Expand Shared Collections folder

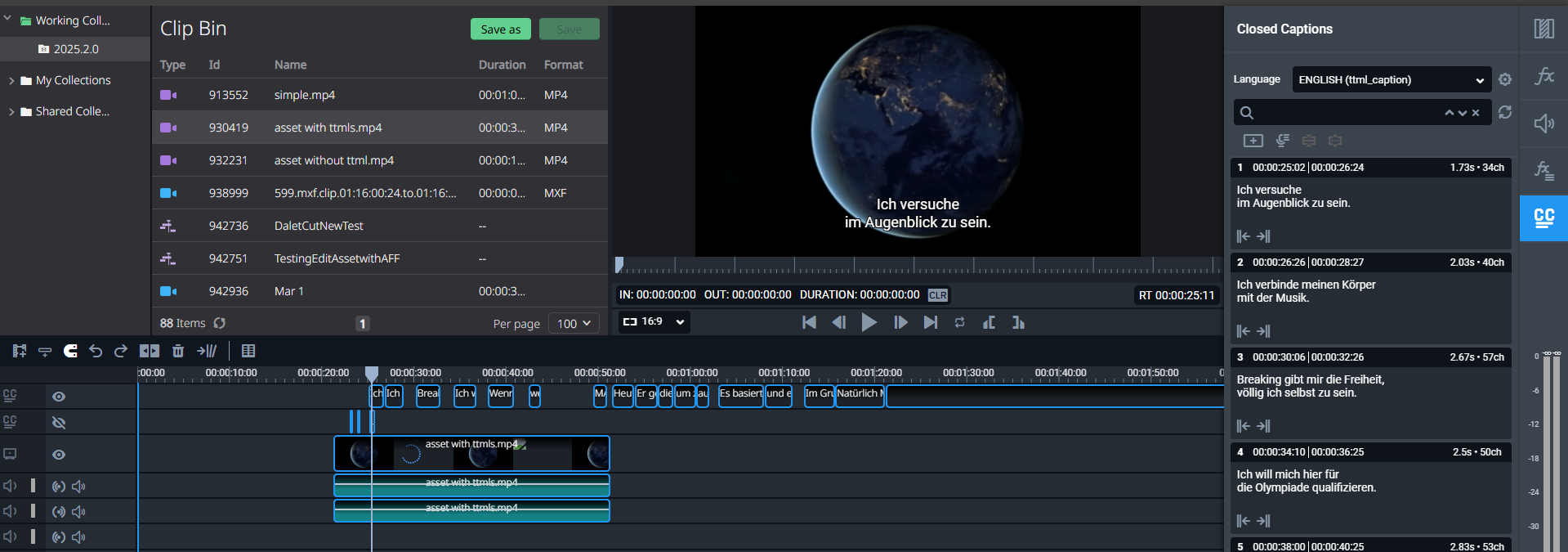(11, 112)
